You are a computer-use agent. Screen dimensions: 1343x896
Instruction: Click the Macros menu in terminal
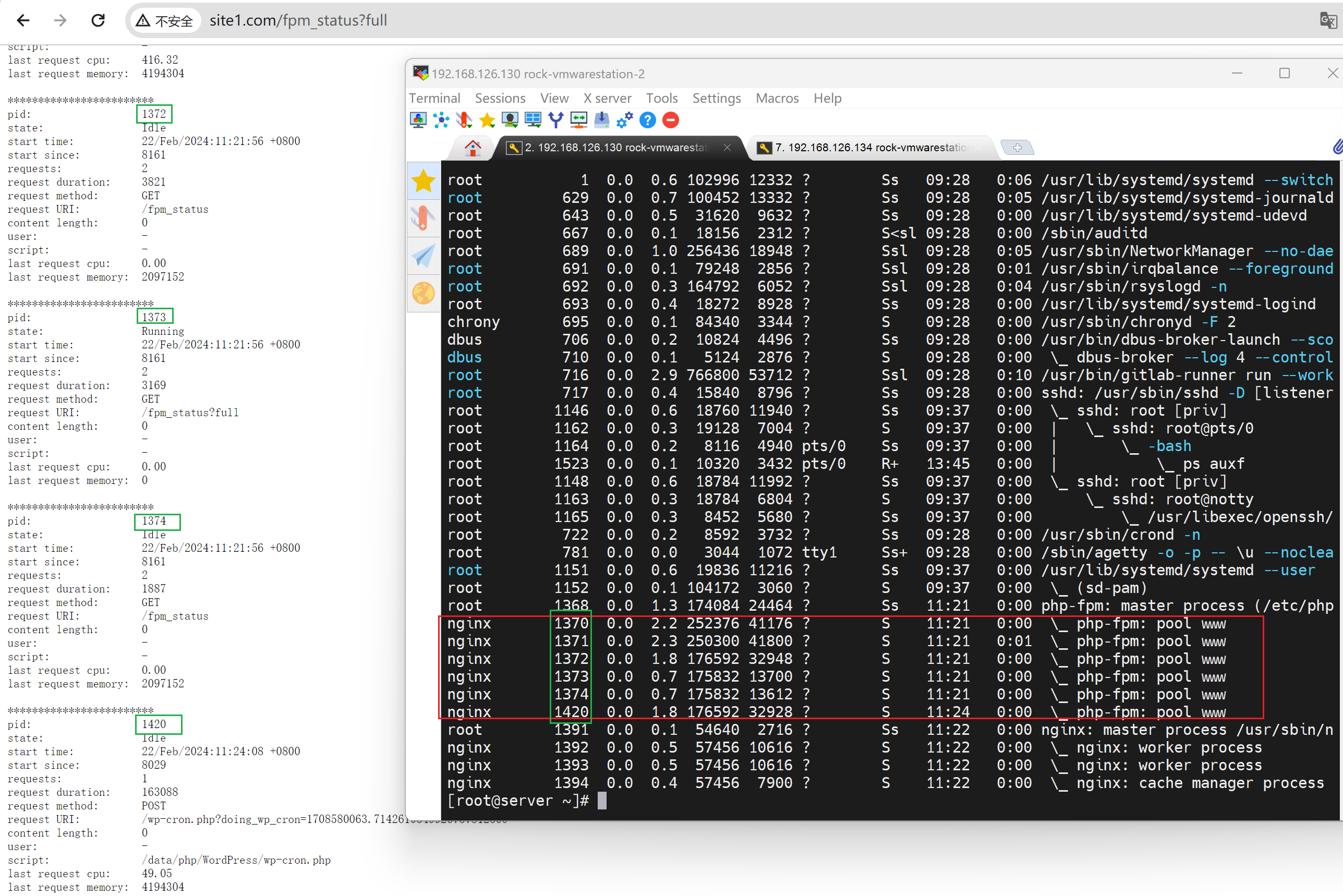pyautogui.click(x=776, y=97)
